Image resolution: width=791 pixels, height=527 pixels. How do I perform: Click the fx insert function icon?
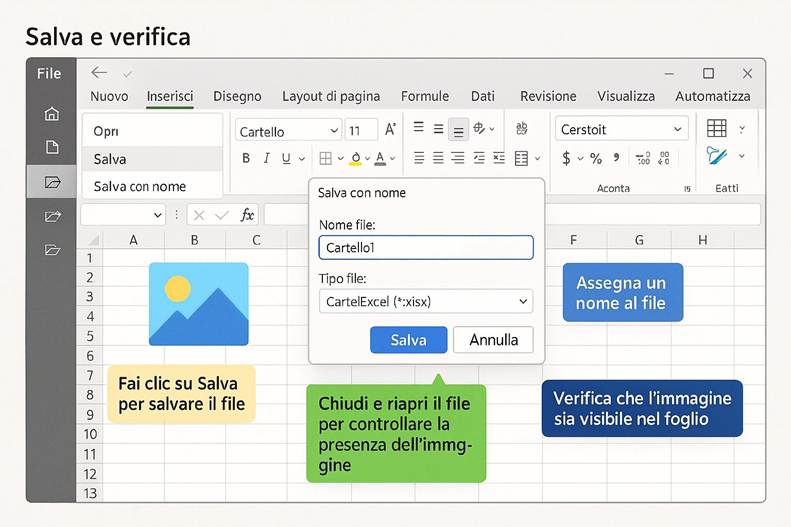pos(247,215)
